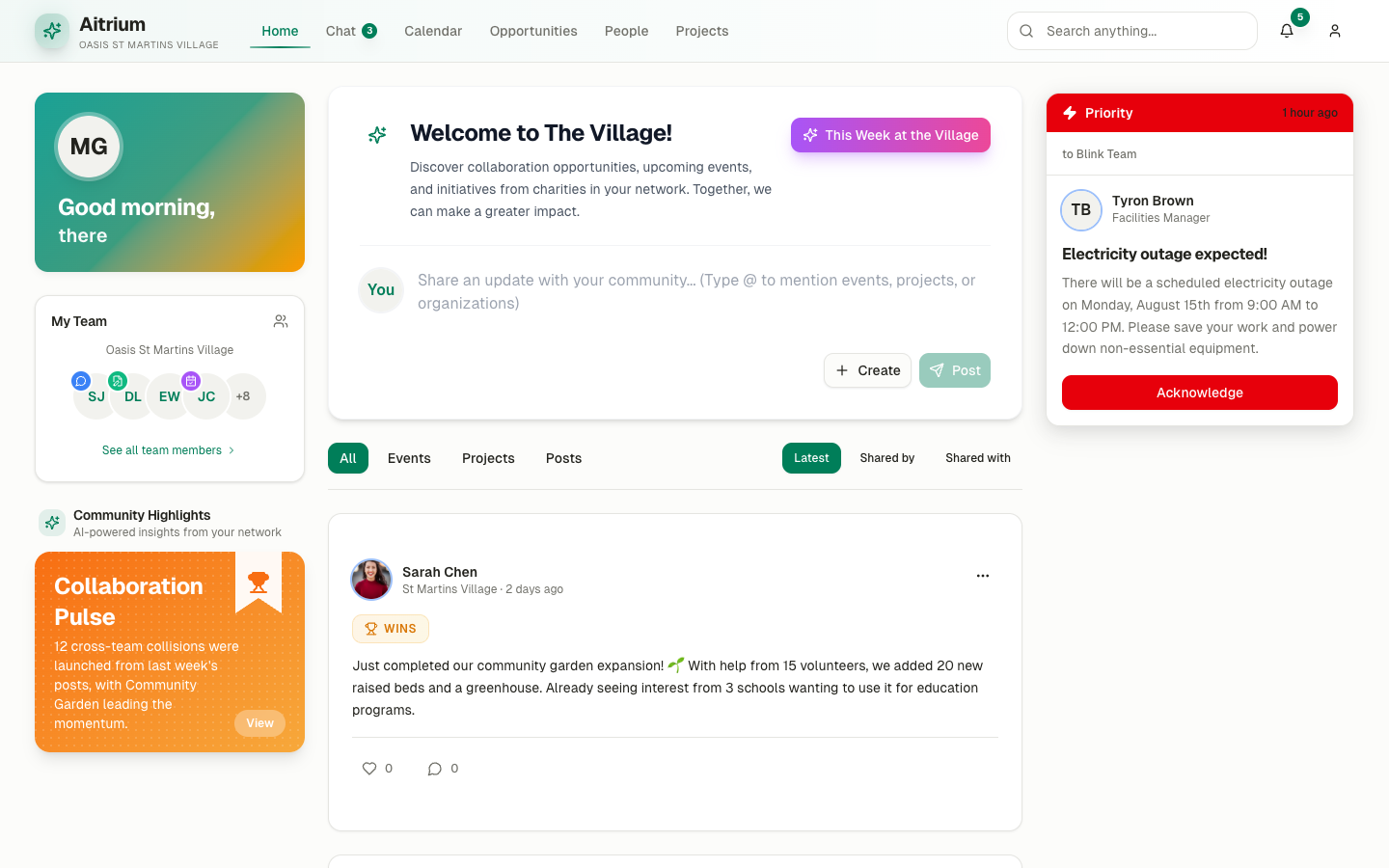Click the Create button

pos(867,370)
